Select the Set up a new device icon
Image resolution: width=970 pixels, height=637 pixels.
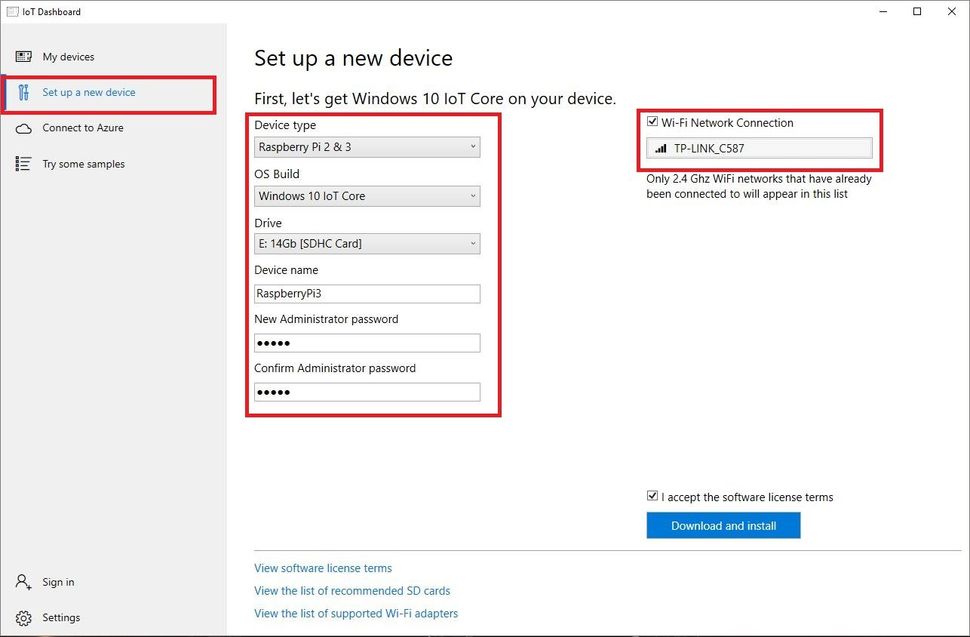[23, 93]
